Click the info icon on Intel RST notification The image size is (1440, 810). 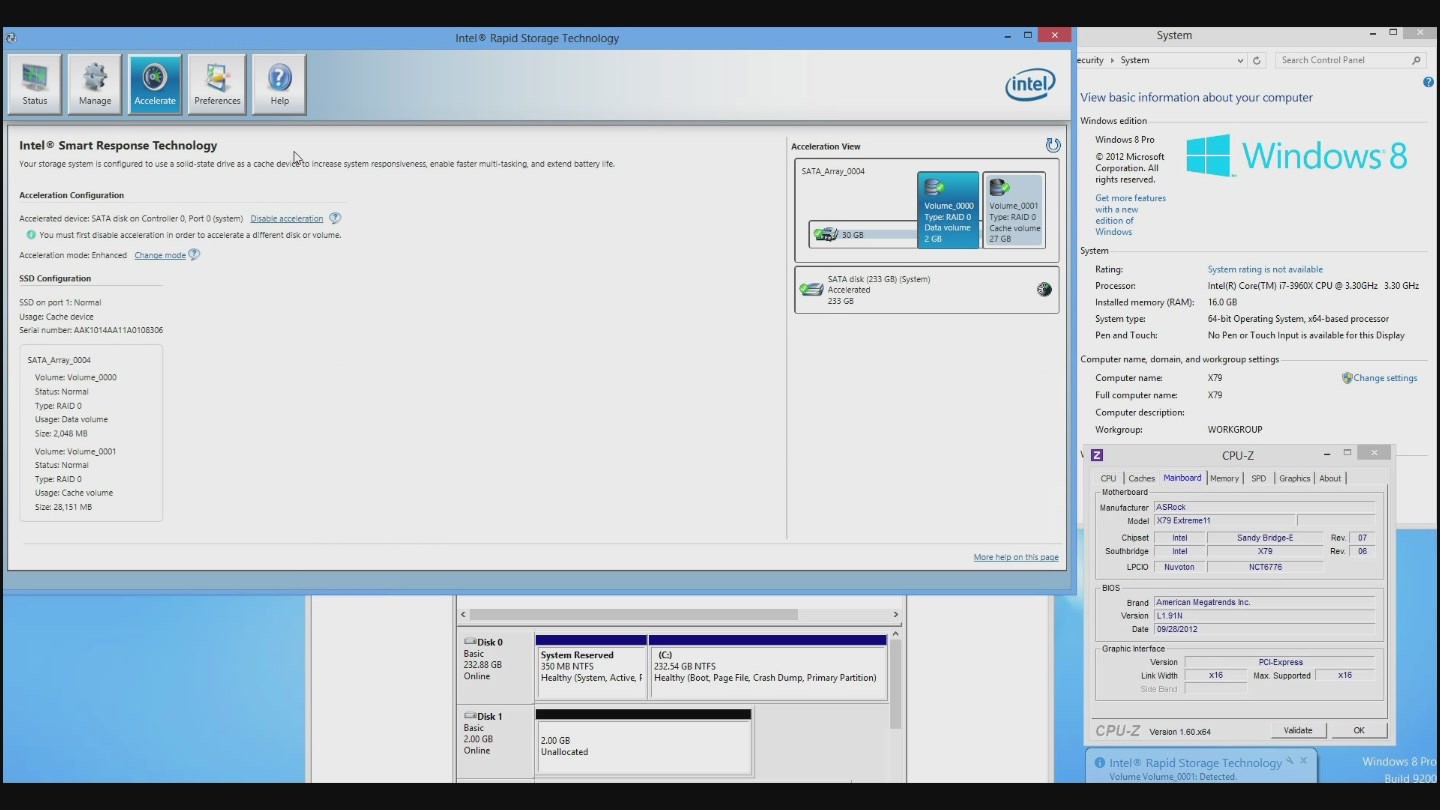coord(1100,763)
